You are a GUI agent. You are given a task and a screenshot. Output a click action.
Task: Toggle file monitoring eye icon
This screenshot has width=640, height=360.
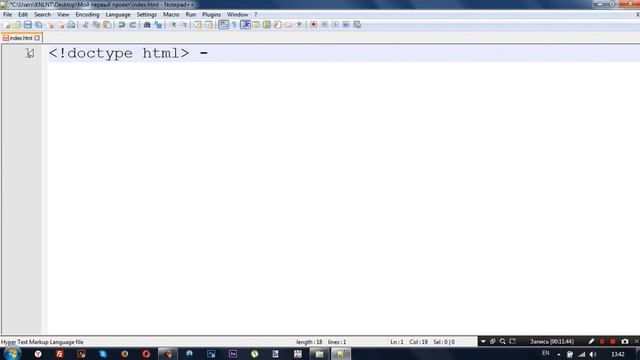(299, 25)
